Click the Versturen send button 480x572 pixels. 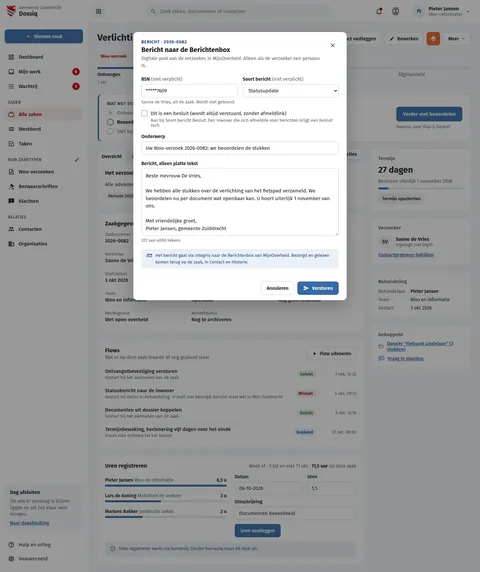pos(318,288)
